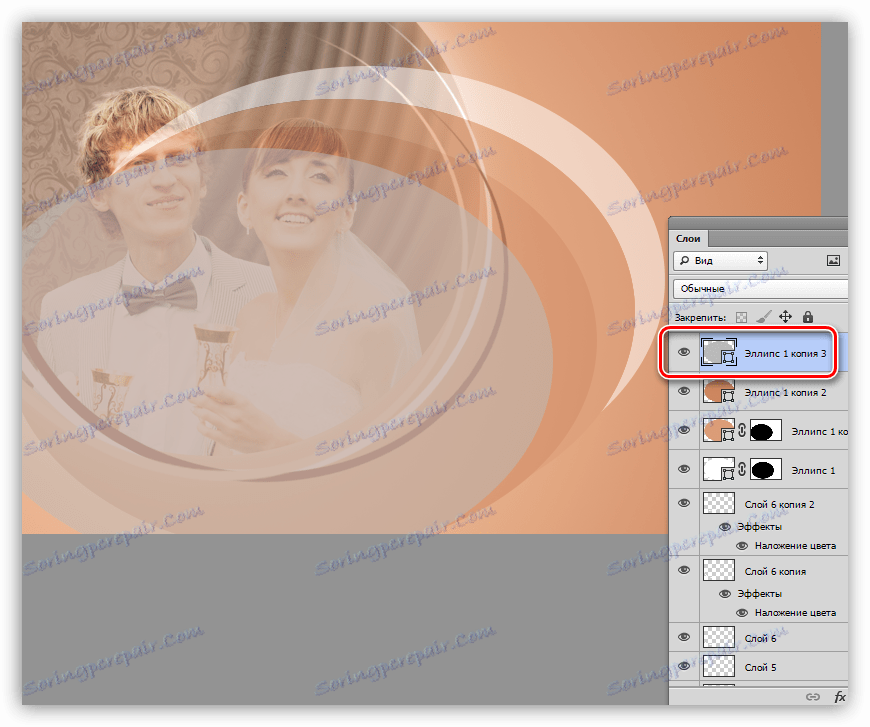The image size is (870, 727).
Task: Click the Слой 5 layer name
Action: click(760, 667)
